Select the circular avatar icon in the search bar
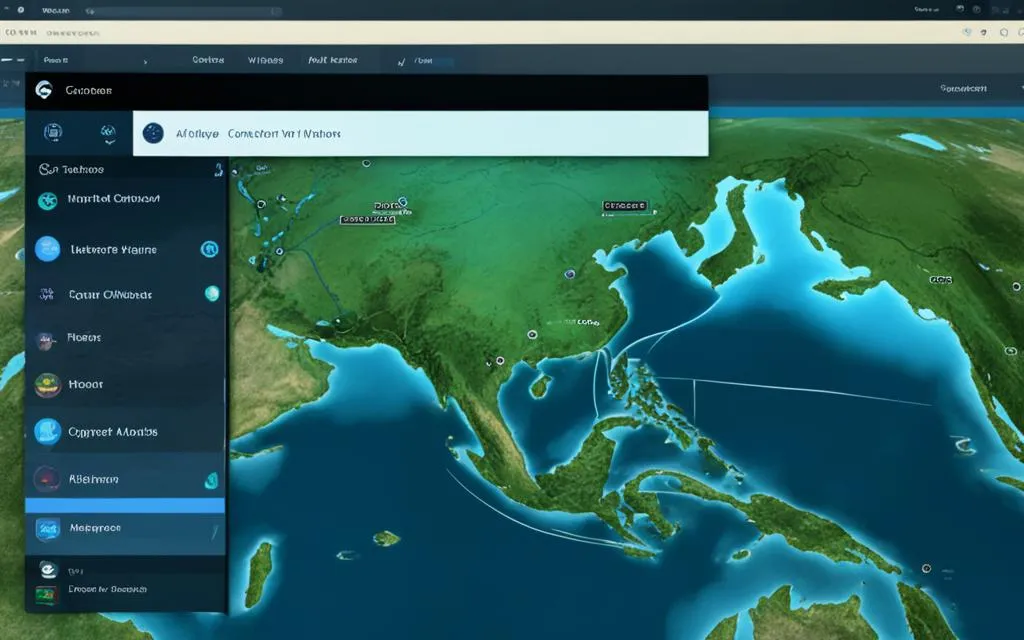Screen dimensions: 1024x640 pos(153,131)
